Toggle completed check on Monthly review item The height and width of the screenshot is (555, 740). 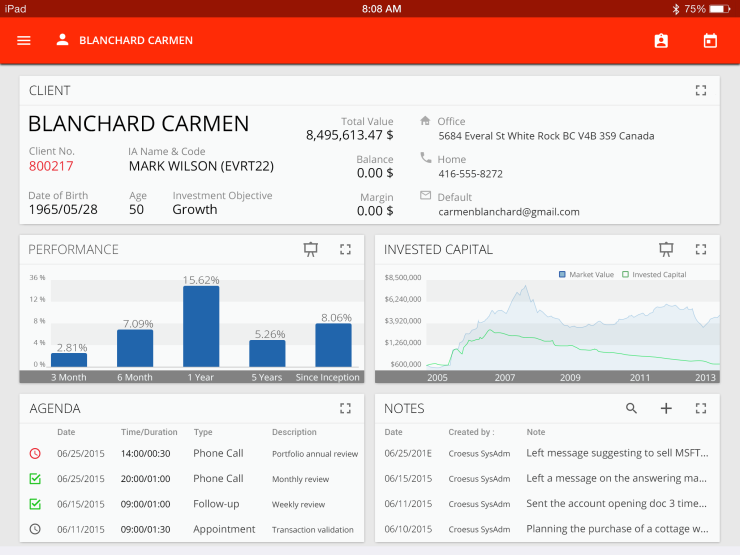click(35, 479)
